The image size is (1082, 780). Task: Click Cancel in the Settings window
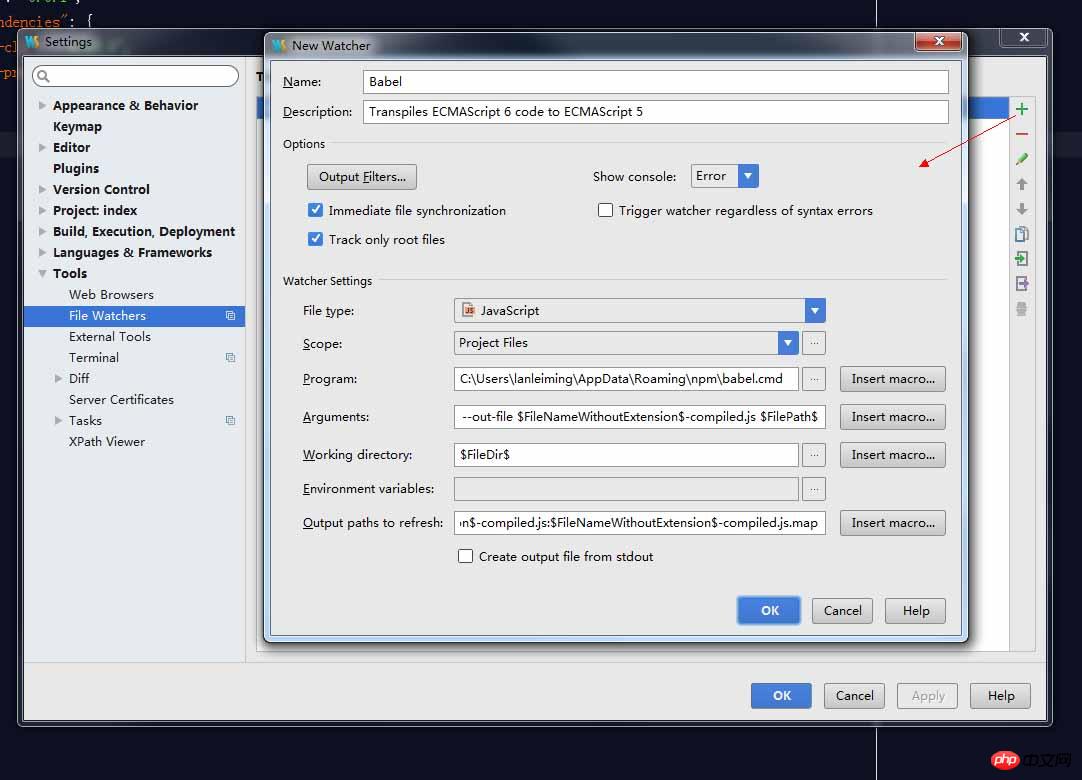coord(854,696)
